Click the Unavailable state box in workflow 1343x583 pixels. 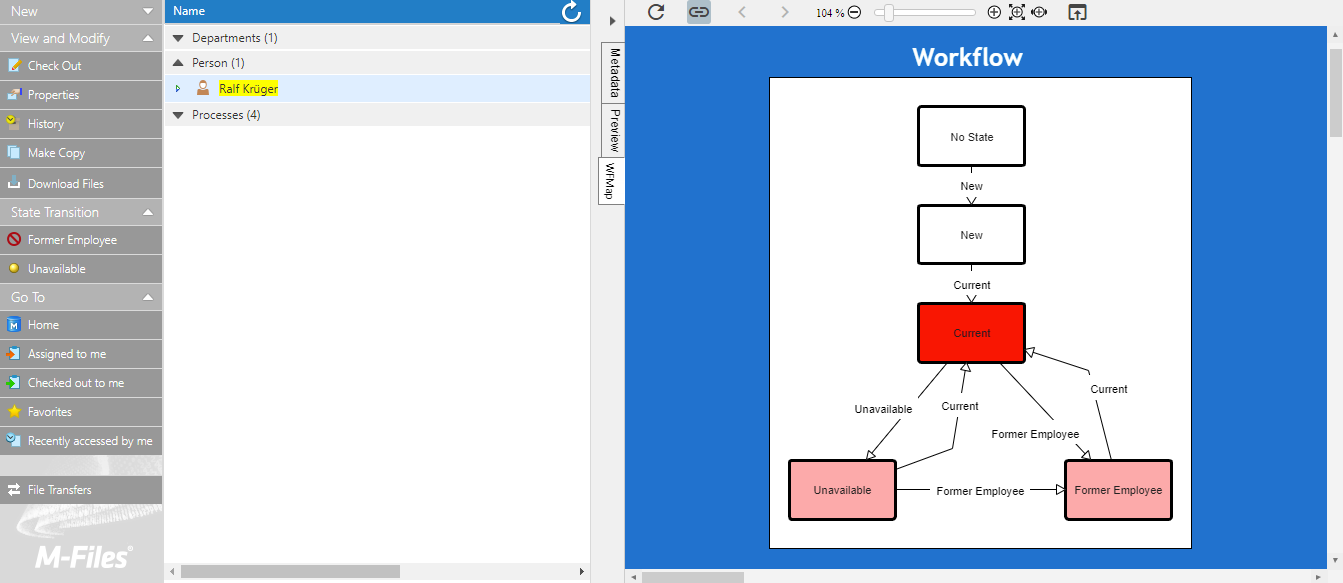(x=842, y=490)
